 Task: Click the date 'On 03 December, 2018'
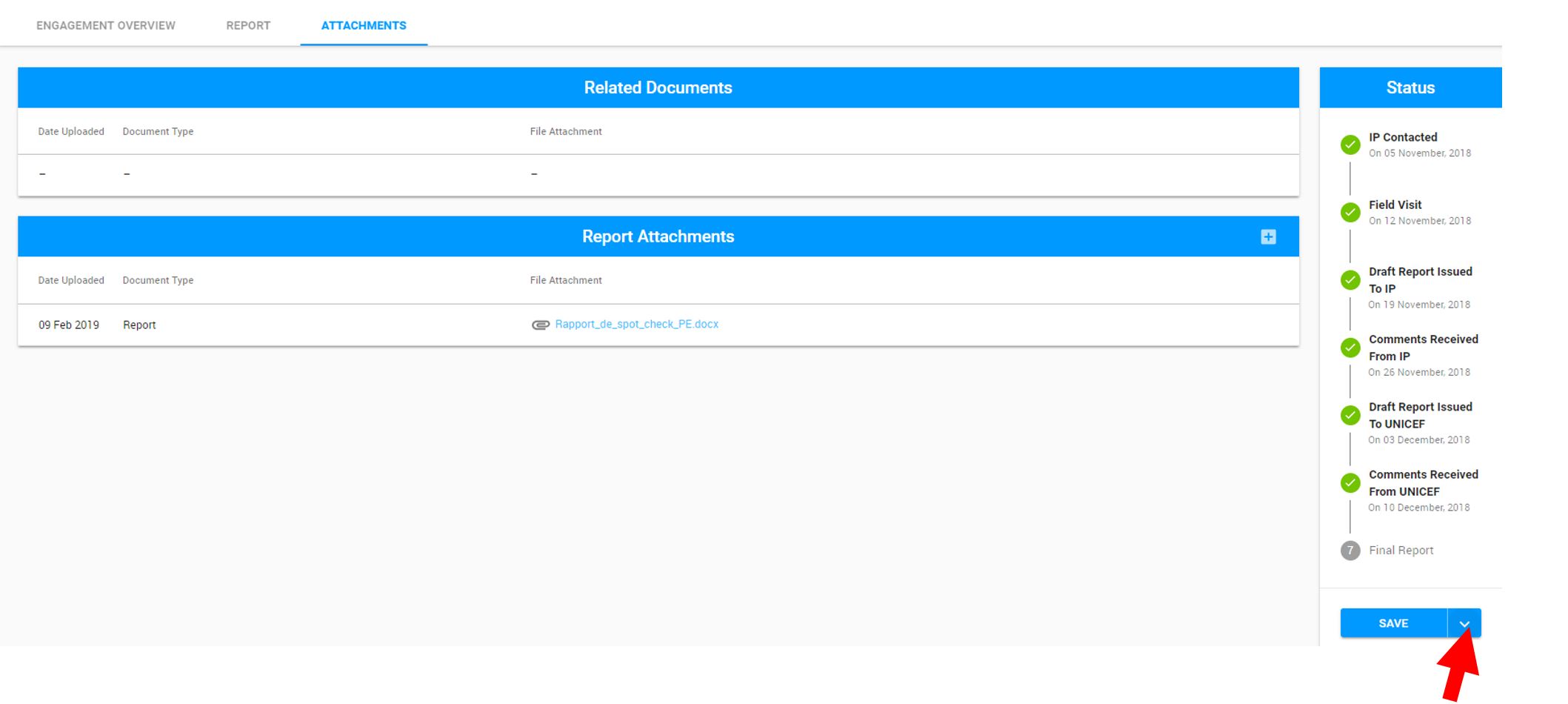click(x=1419, y=439)
